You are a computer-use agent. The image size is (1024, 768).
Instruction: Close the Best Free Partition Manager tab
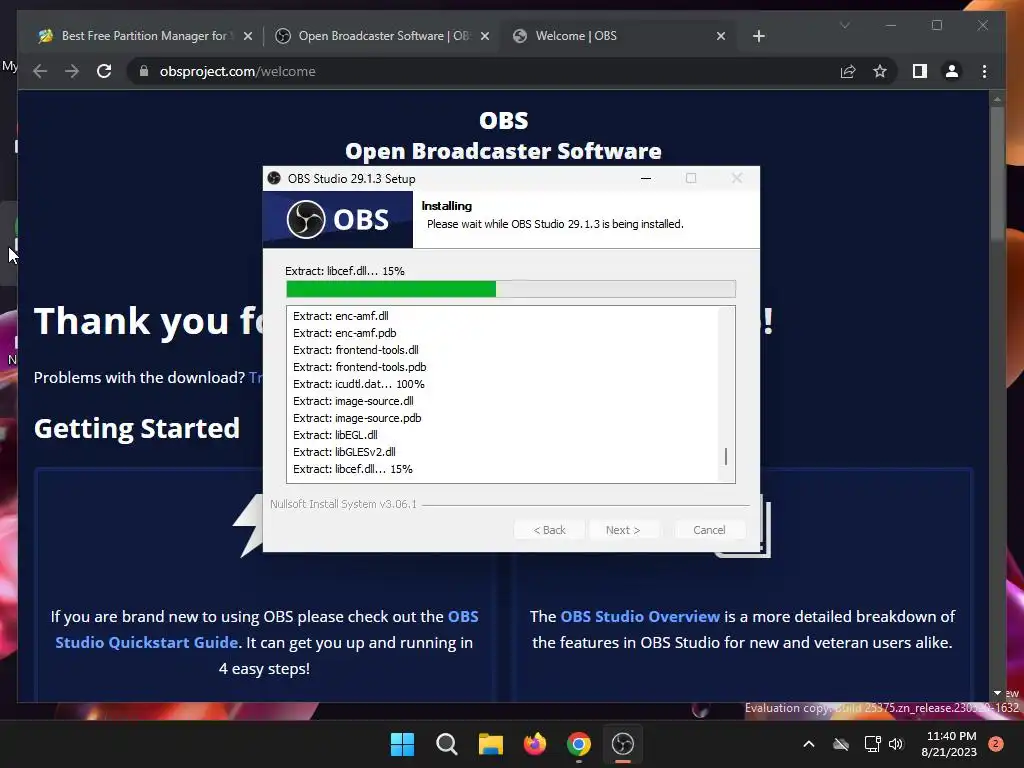pyautogui.click(x=248, y=36)
